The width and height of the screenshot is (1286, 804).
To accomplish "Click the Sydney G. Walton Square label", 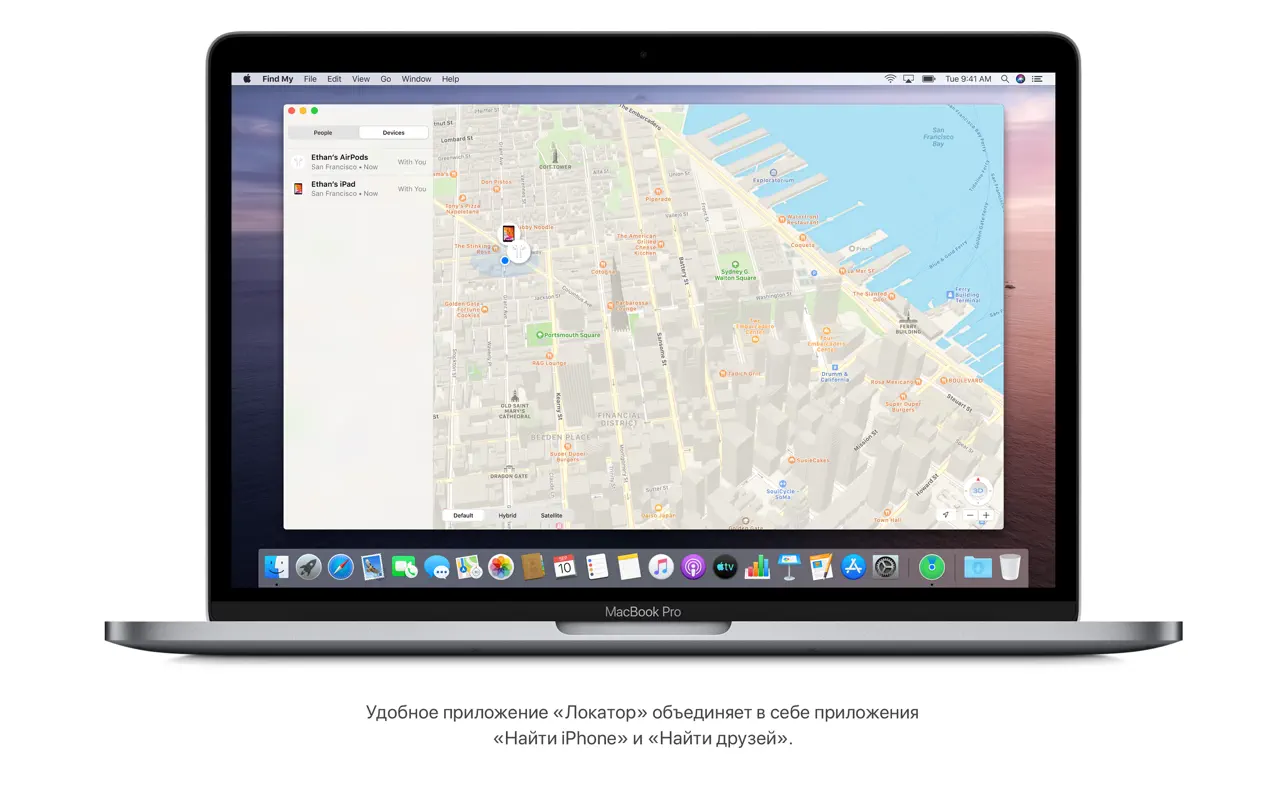I will click(735, 271).
